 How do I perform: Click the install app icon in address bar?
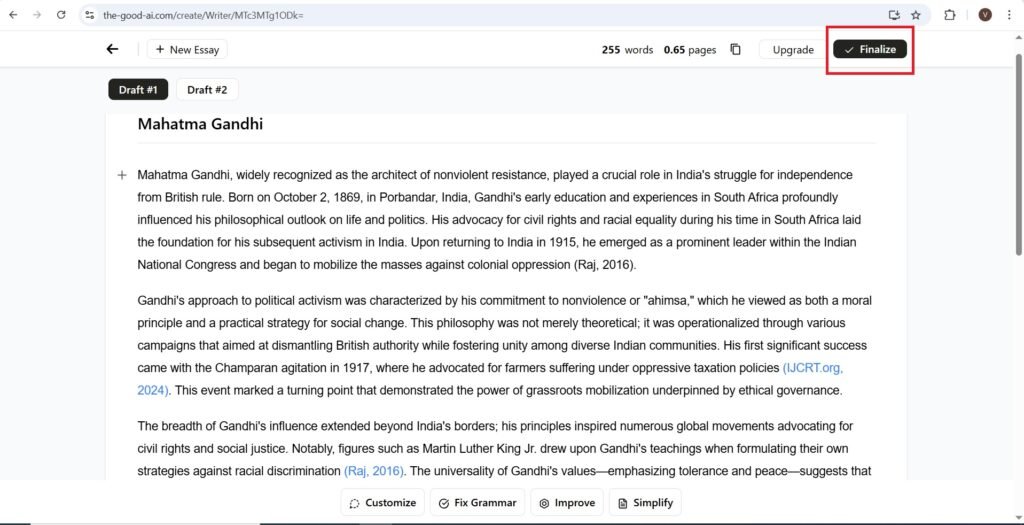(x=894, y=15)
